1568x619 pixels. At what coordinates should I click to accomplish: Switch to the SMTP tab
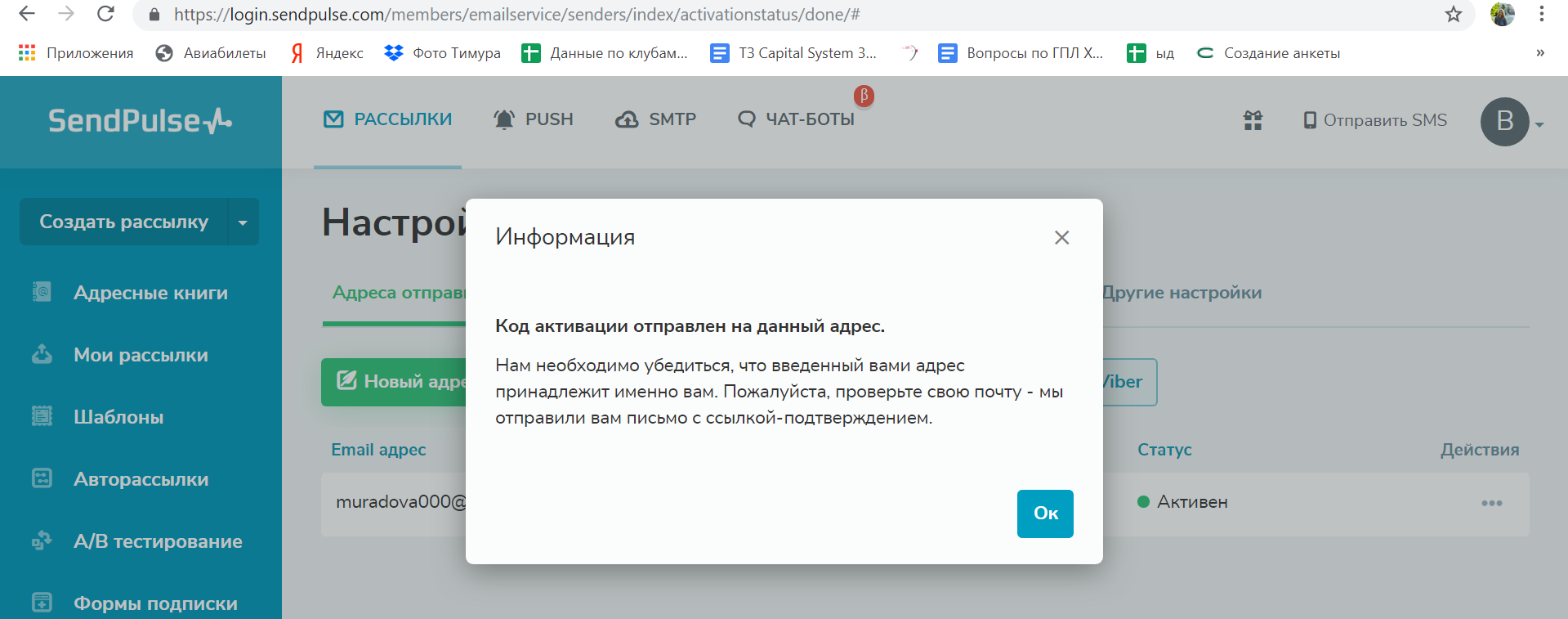pyautogui.click(x=655, y=119)
